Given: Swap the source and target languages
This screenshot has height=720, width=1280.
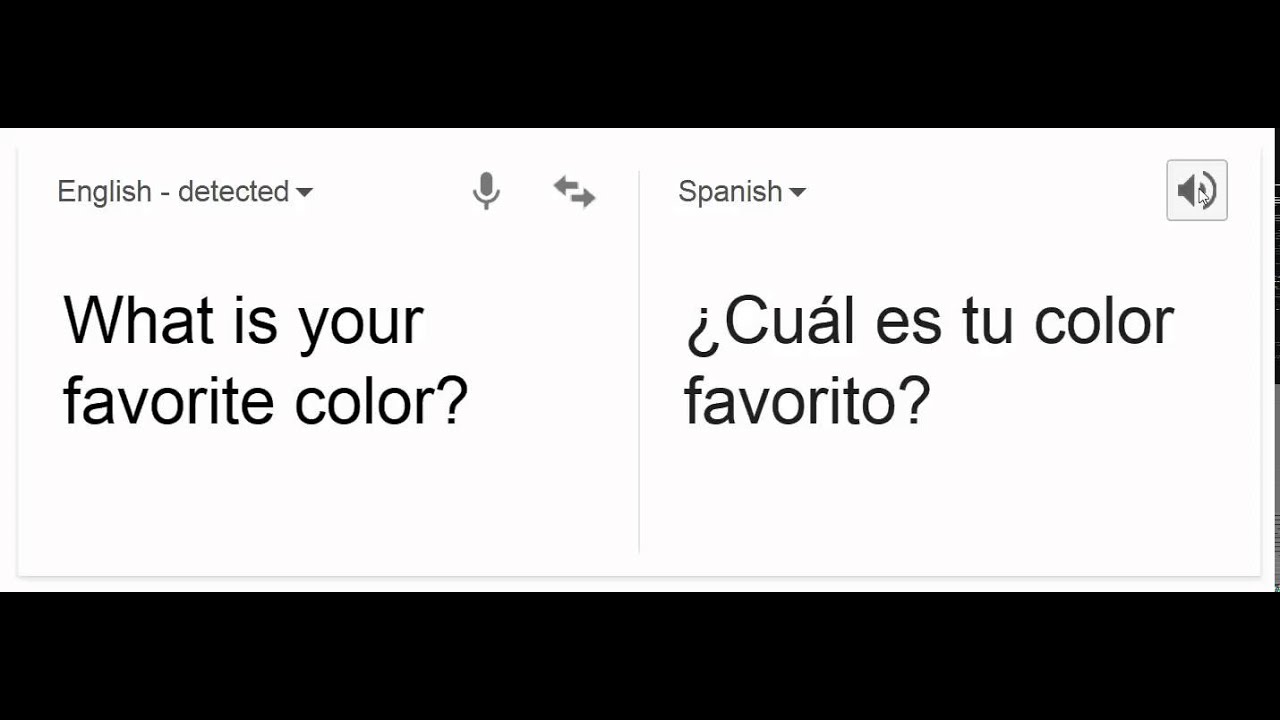Looking at the screenshot, I should [574, 191].
